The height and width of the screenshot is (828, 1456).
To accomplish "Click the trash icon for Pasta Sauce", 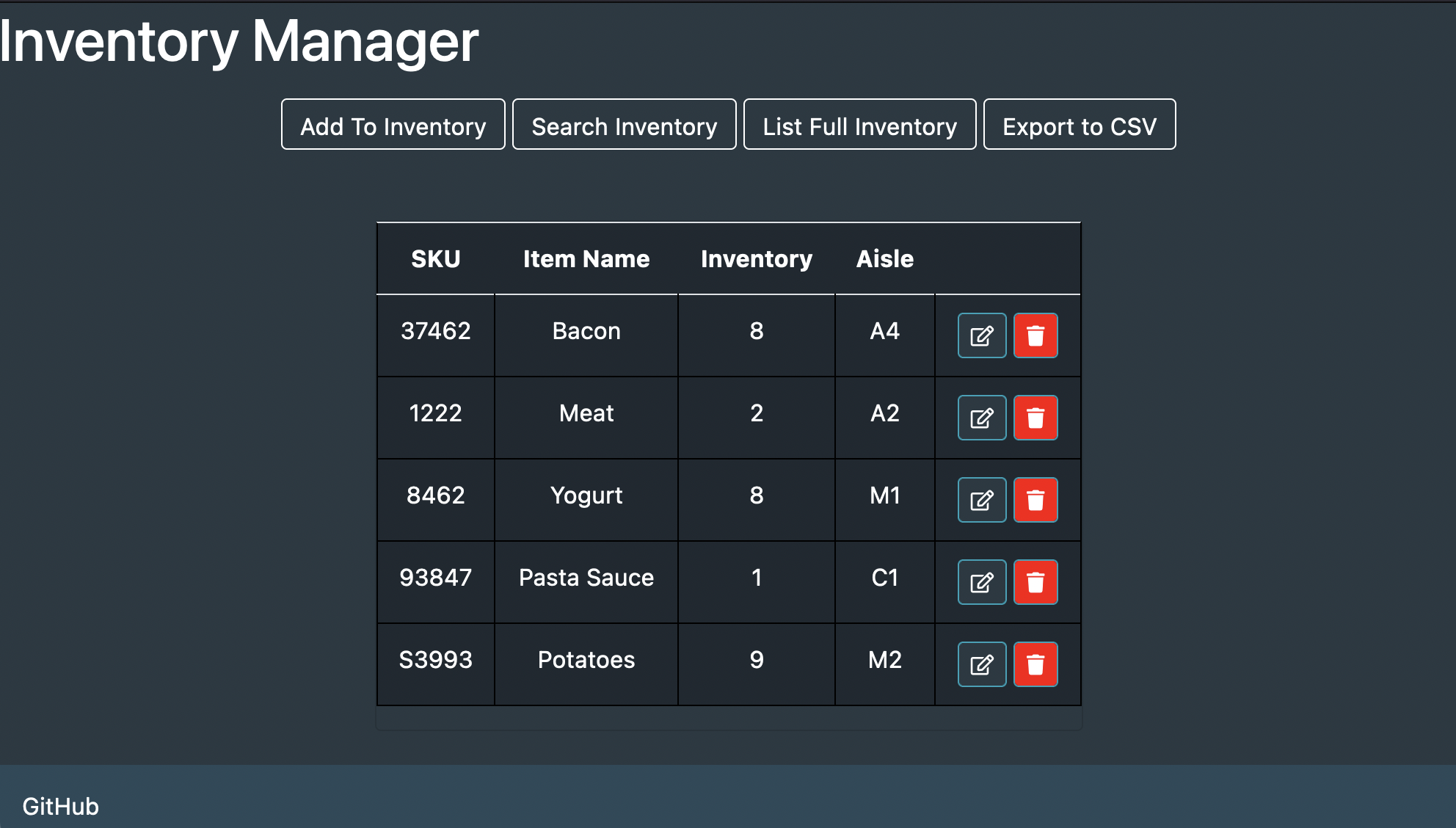I will tap(1035, 581).
